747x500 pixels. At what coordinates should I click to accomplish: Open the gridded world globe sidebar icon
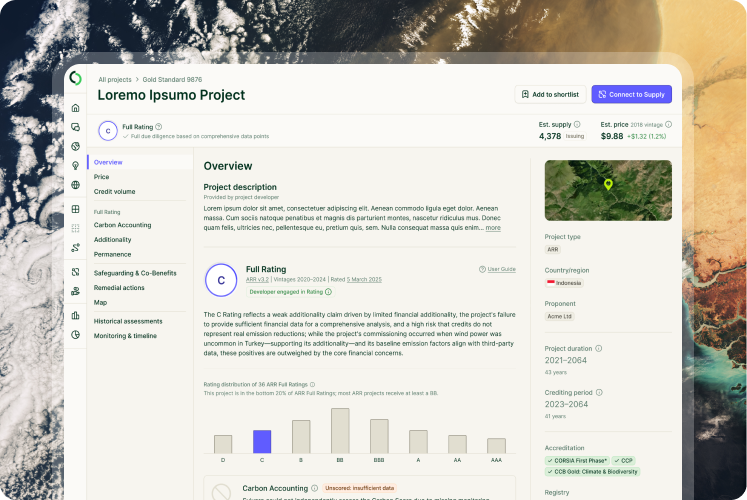[x=75, y=185]
